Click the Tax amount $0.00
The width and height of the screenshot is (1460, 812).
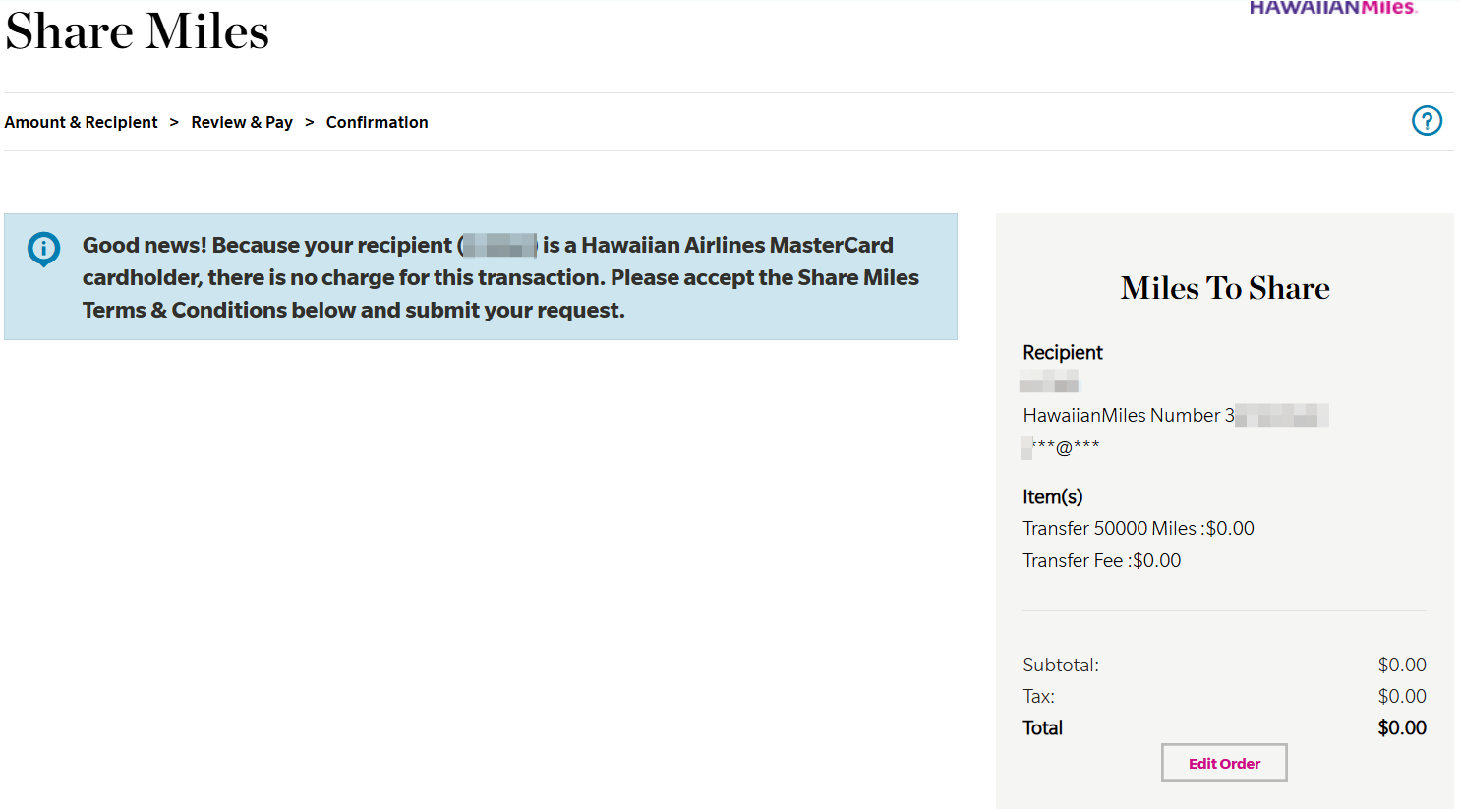point(1401,696)
